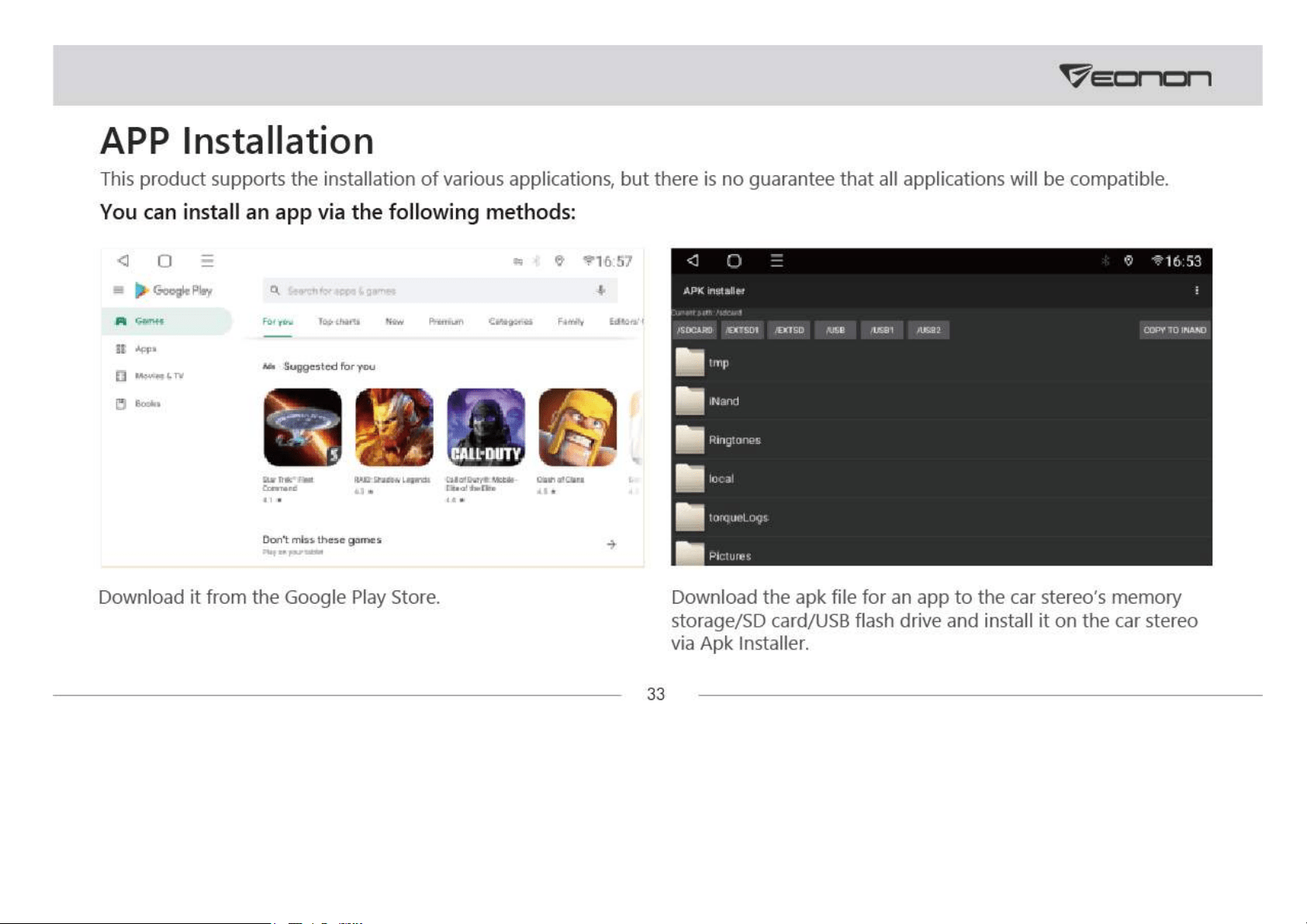The height and width of the screenshot is (924, 1307).
Task: Open Call of Duty Mobile game thumbnail
Action: 486,427
